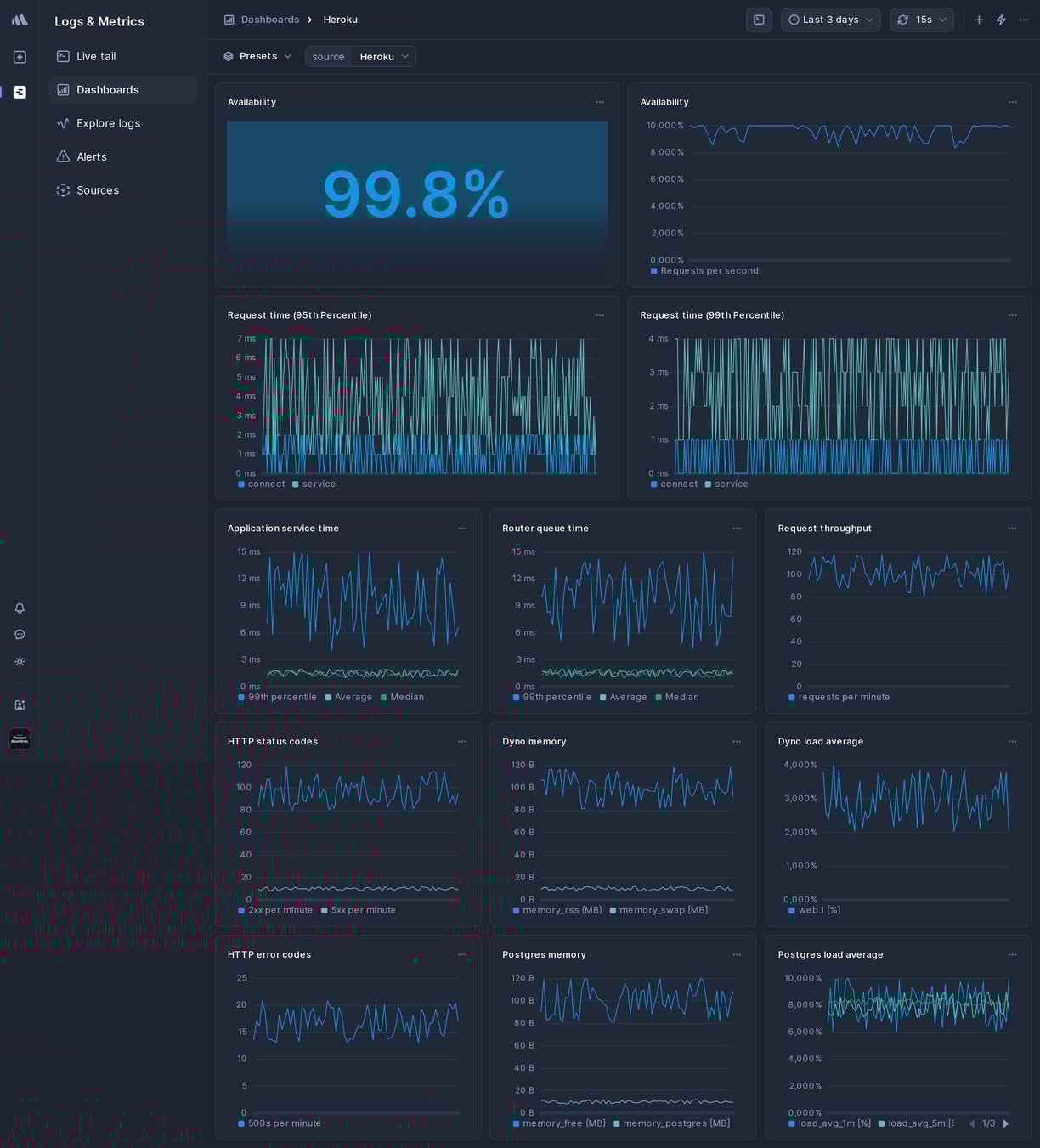Click the theme settings sun icon
The height and width of the screenshot is (1148, 1040).
tap(19, 661)
